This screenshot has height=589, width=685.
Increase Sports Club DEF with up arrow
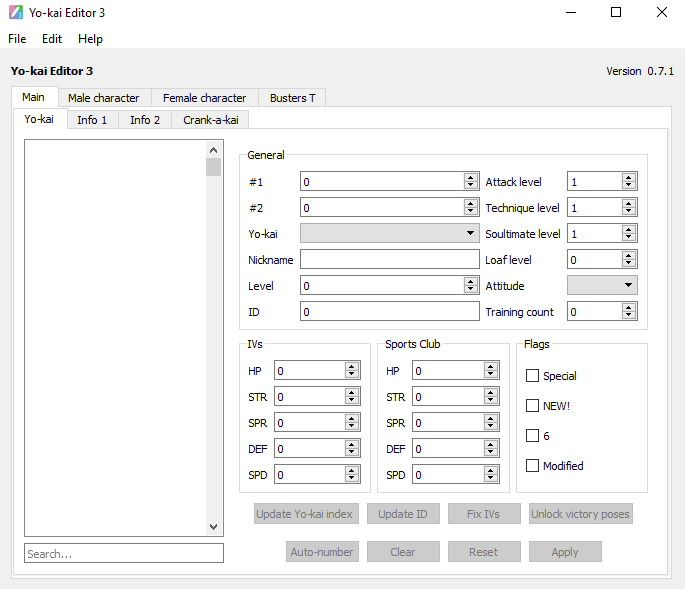pyautogui.click(x=491, y=444)
